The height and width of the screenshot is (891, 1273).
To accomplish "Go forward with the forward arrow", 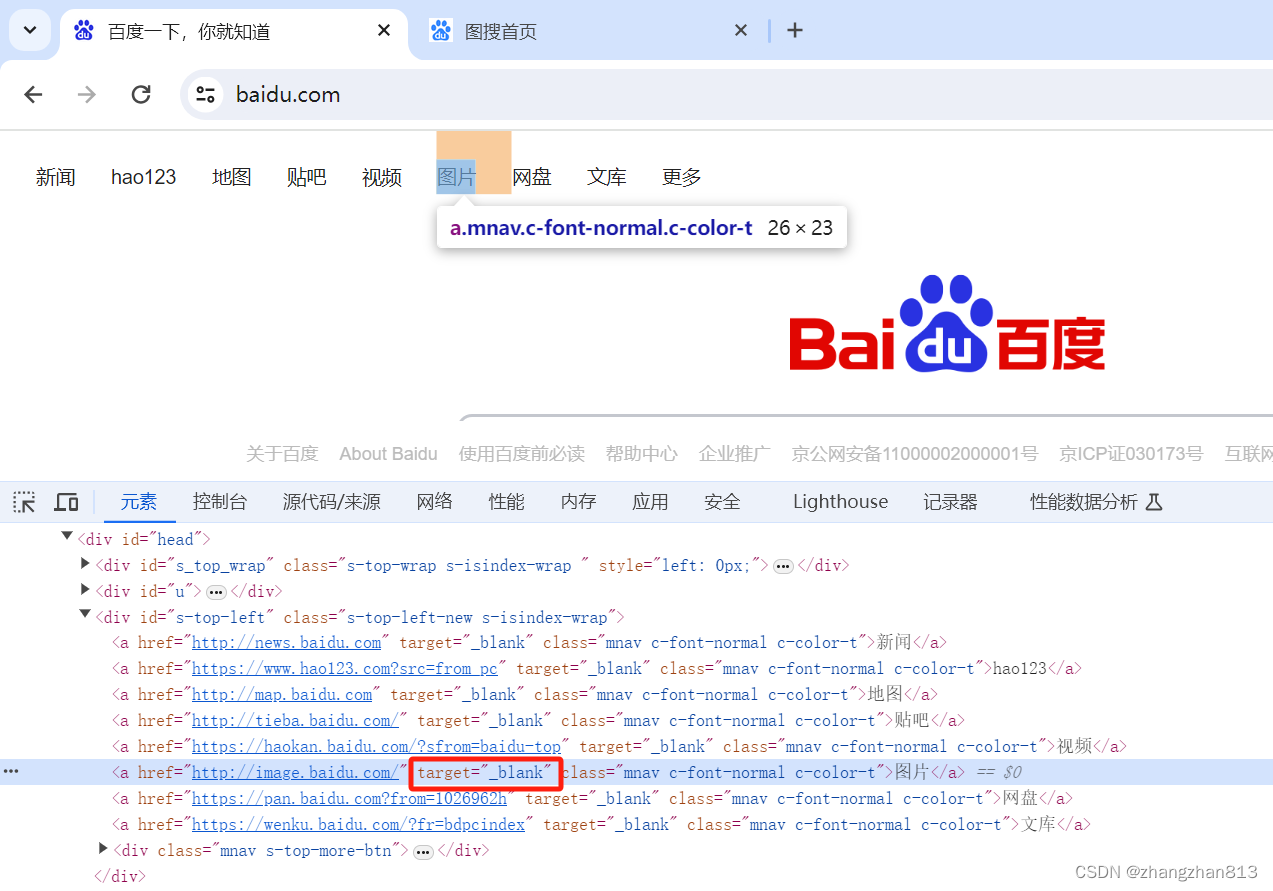I will tap(87, 94).
